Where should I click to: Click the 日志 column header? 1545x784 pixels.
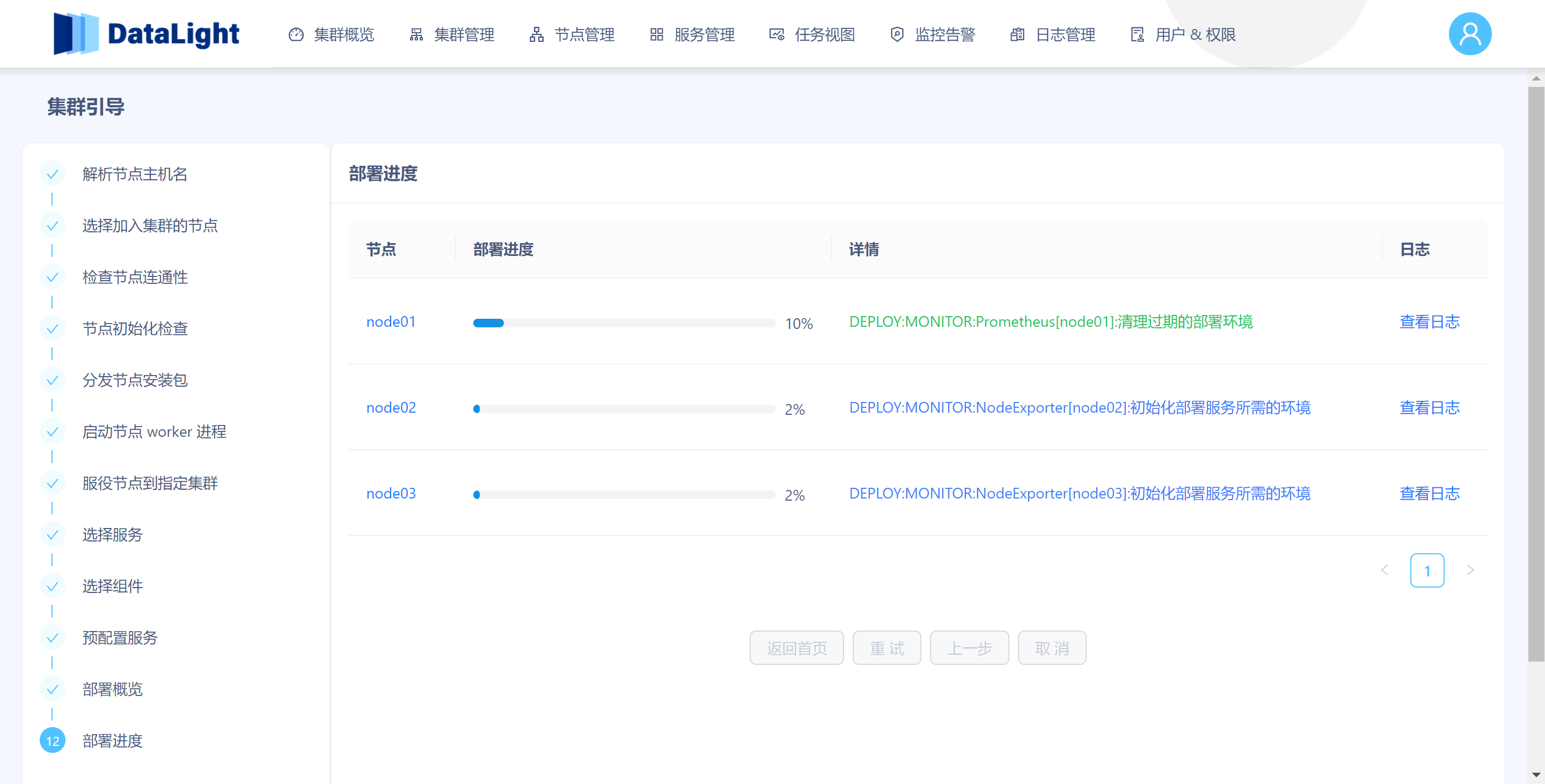tap(1415, 250)
